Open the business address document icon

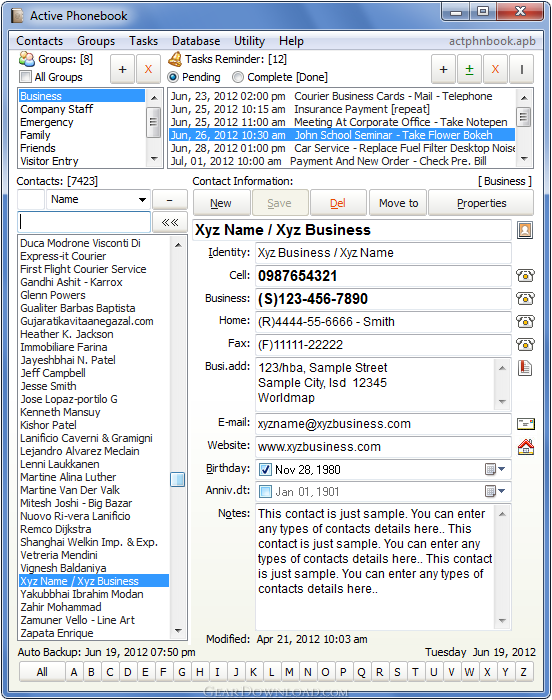click(x=525, y=368)
